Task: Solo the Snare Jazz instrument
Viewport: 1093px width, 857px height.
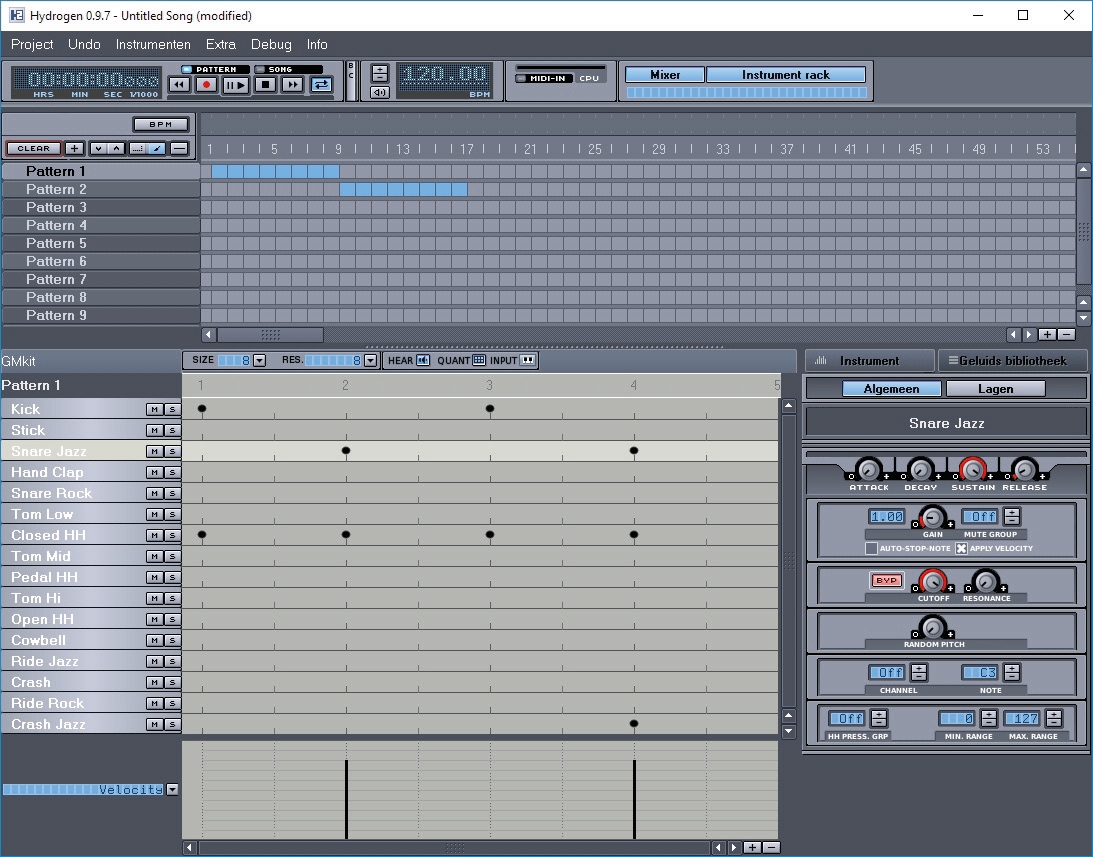Action: pyautogui.click(x=171, y=451)
